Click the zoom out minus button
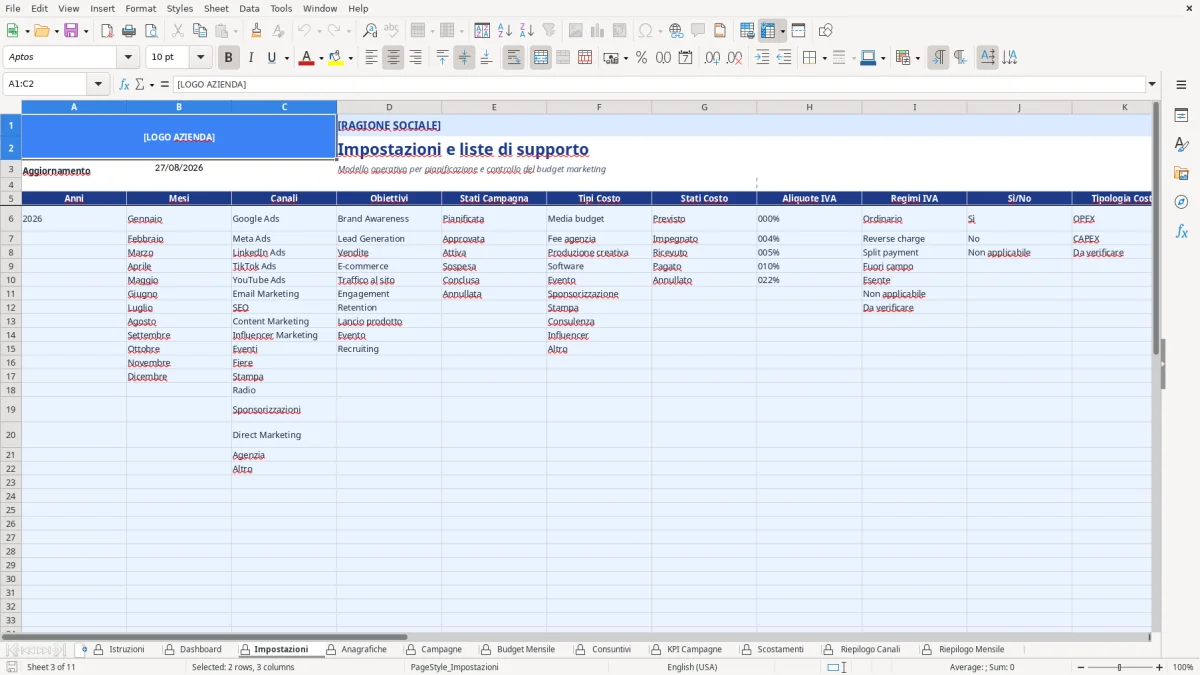Viewport: 1200px width, 675px height. [1081, 667]
